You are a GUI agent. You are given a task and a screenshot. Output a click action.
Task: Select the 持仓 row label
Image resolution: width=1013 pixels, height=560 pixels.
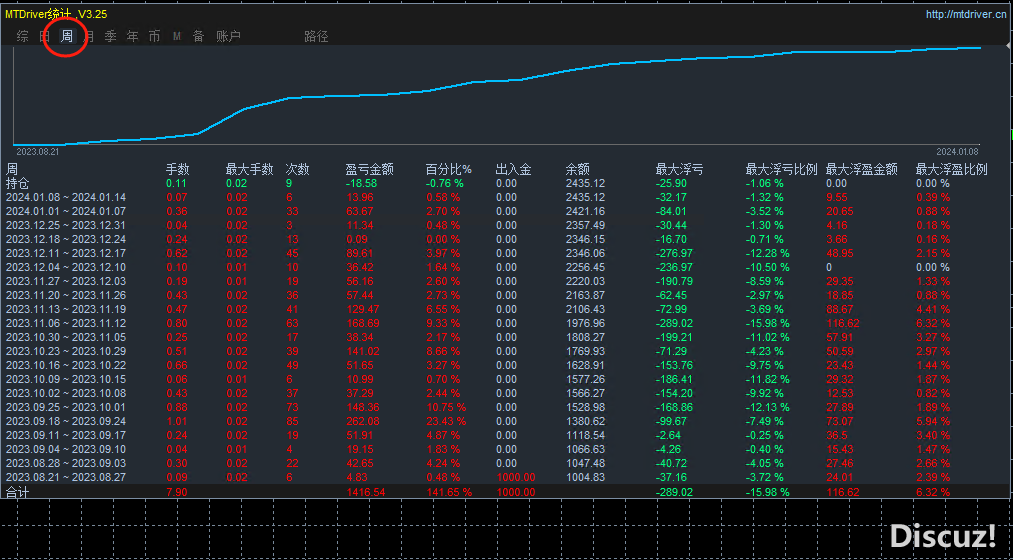(17, 183)
